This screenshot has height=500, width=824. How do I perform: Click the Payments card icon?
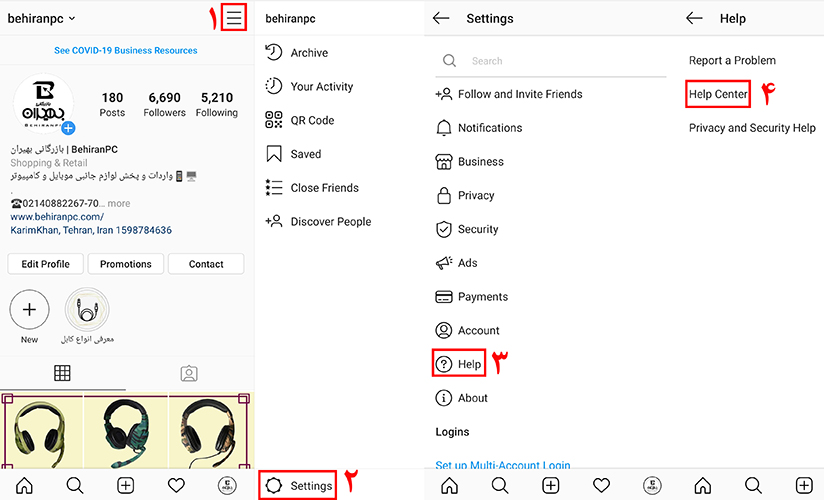coord(445,297)
